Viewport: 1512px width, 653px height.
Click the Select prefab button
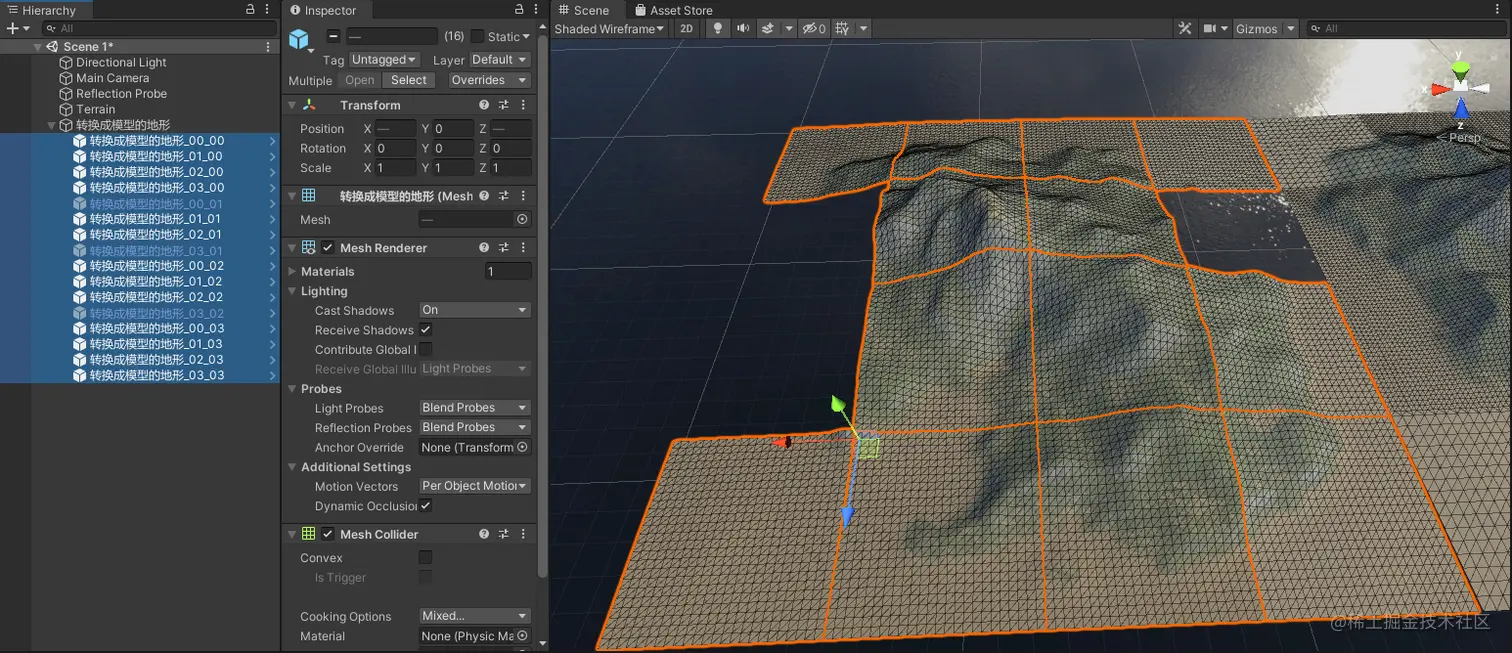[408, 80]
